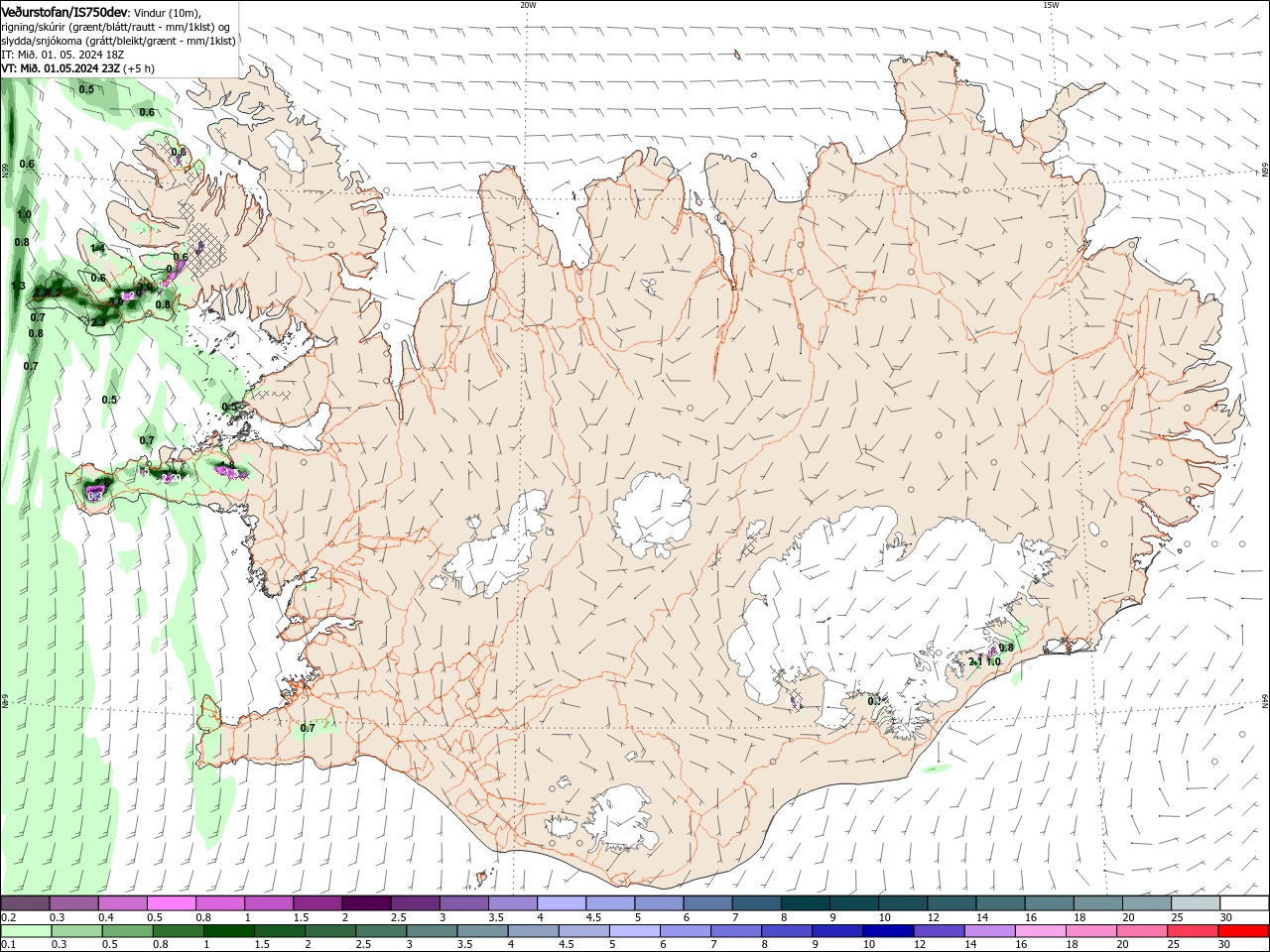Click the 2.3 precipitation value west of Westfjords

[x=98, y=322]
